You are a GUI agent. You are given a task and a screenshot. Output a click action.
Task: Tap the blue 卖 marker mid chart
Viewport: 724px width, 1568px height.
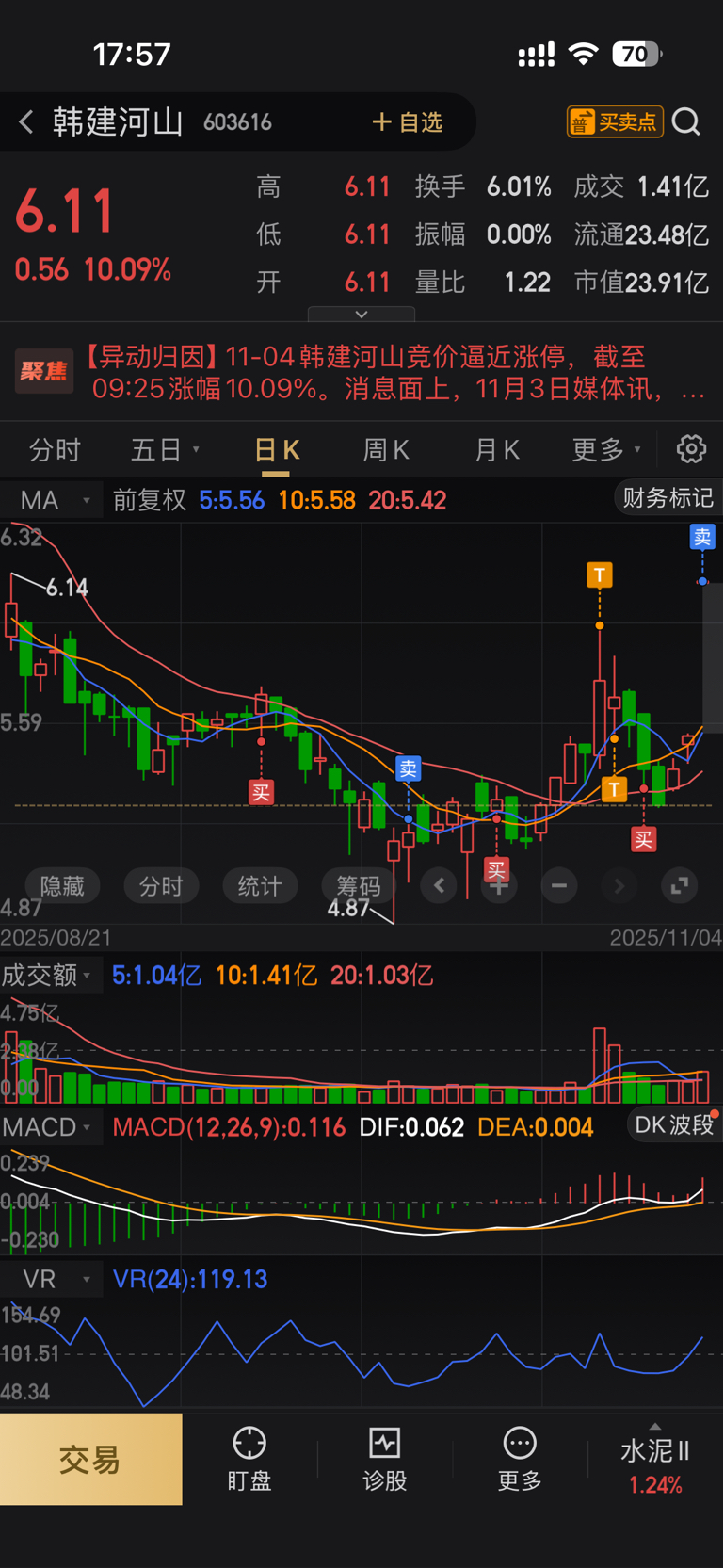408,768
